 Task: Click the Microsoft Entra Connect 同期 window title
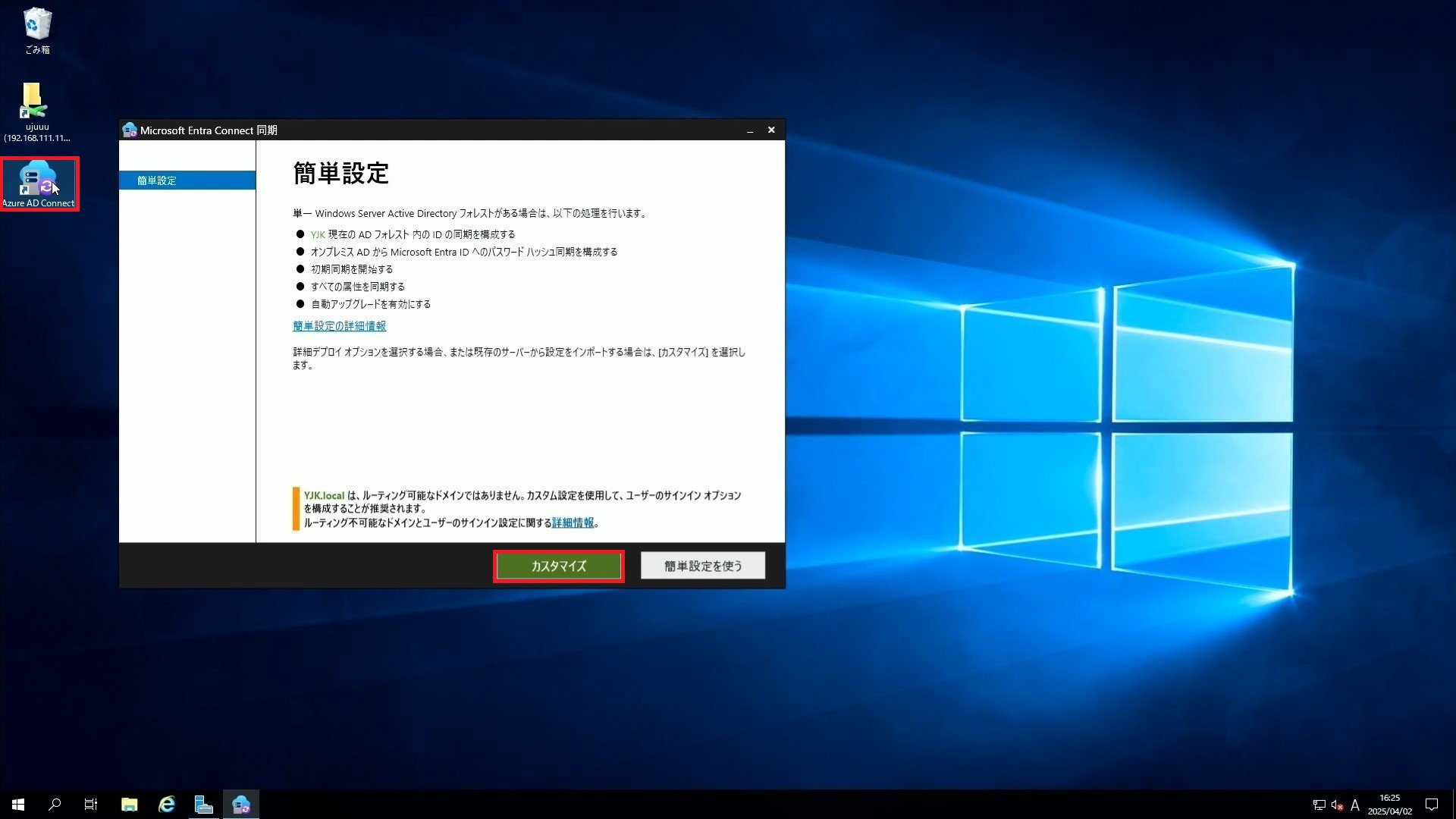point(209,130)
